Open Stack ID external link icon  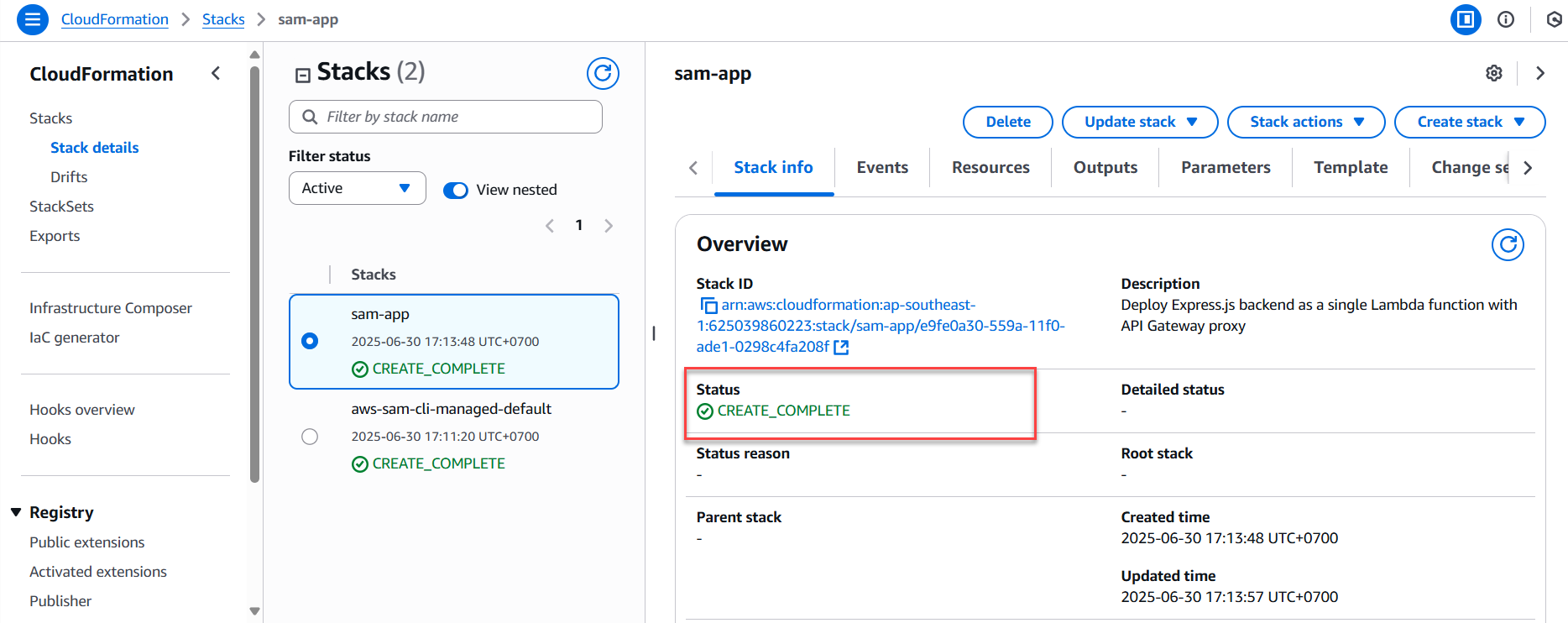841,347
